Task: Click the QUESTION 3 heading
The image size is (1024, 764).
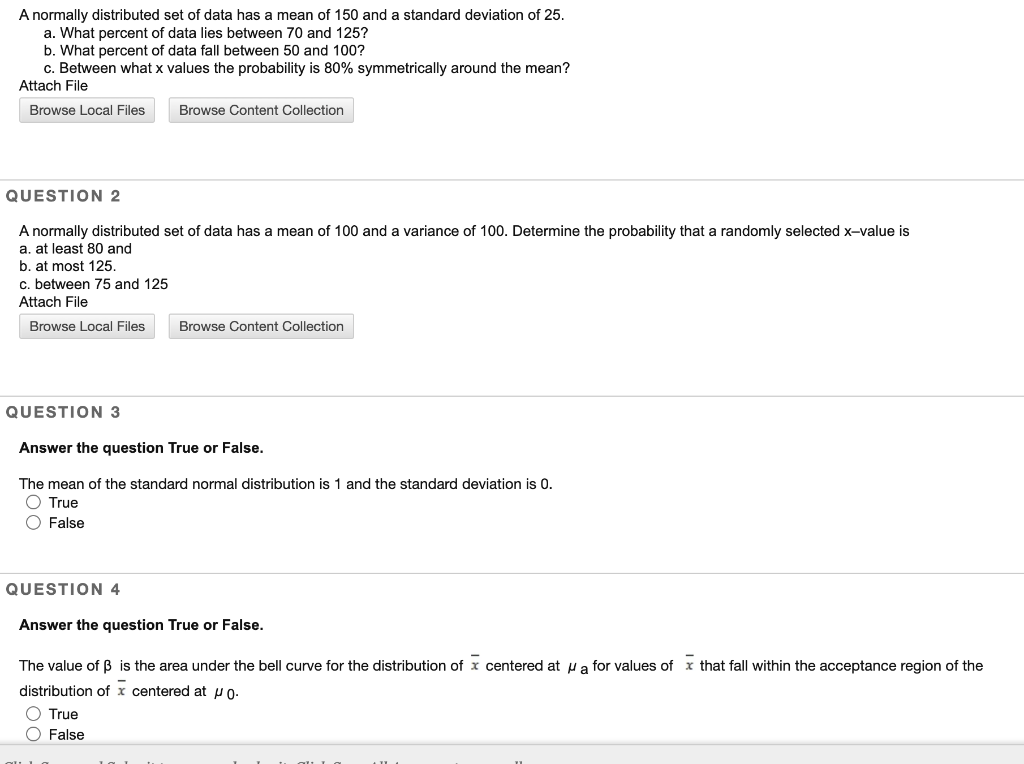Action: 63,412
